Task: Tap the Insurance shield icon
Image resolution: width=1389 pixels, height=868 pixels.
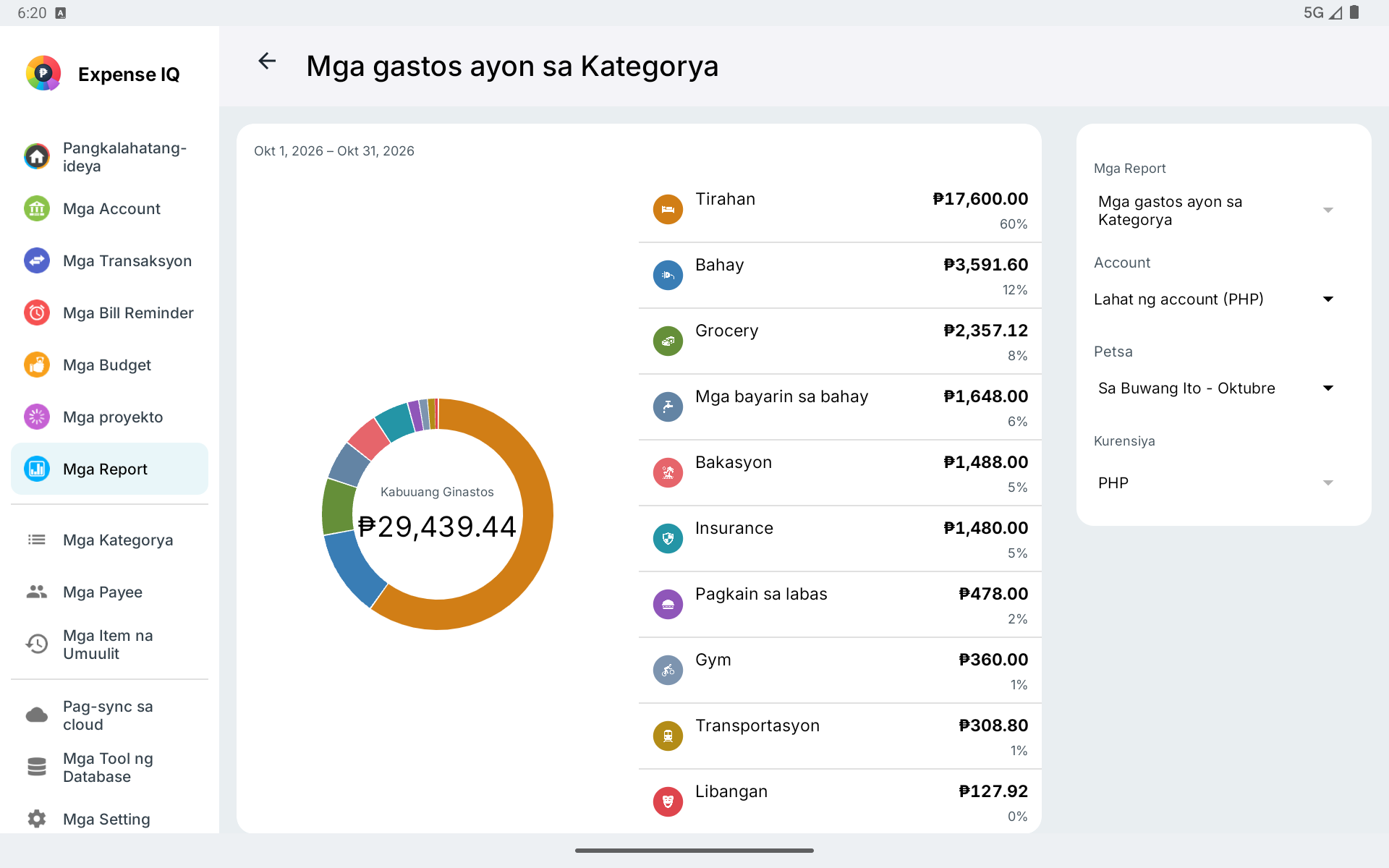Action: (668, 538)
